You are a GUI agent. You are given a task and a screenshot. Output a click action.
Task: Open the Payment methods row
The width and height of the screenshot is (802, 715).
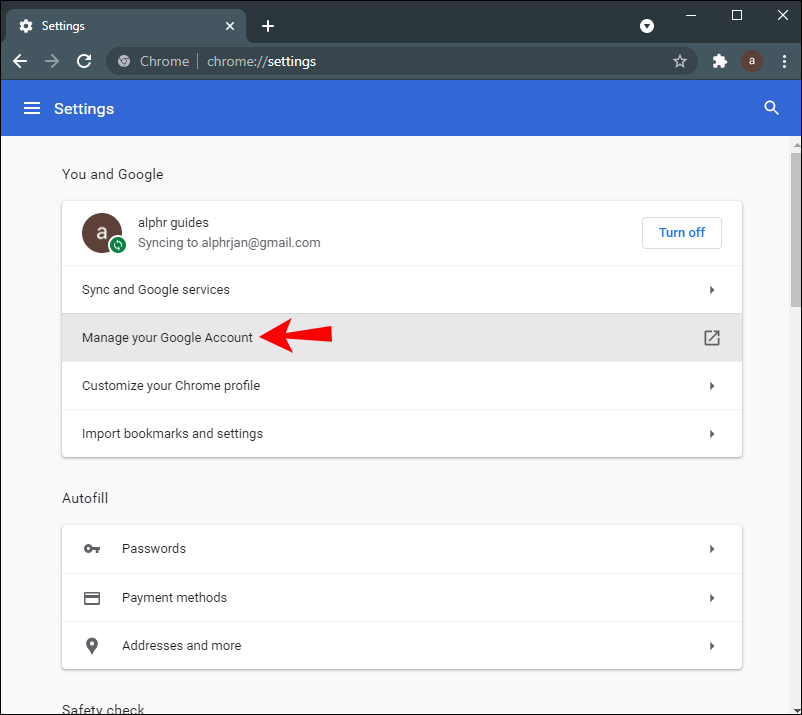[402, 598]
